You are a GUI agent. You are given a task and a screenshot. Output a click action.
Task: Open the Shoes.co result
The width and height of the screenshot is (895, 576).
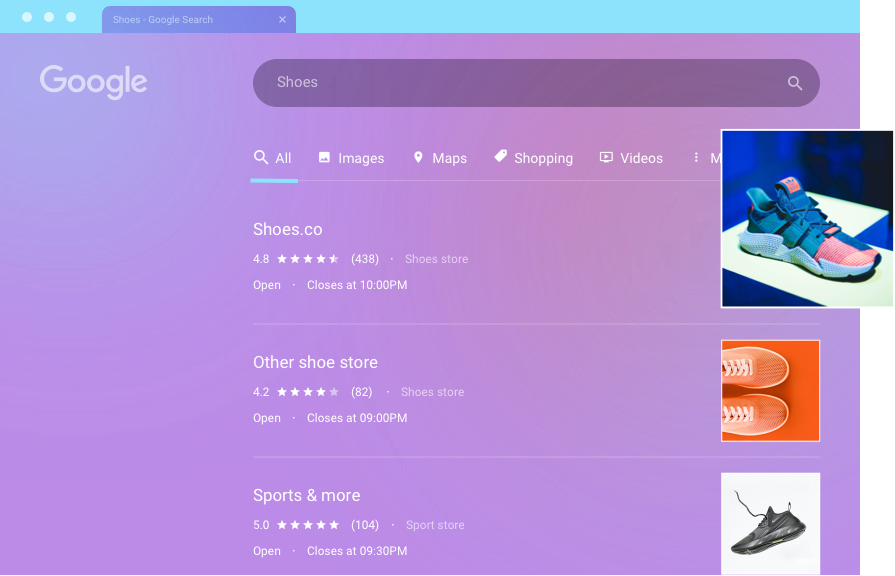coord(288,229)
